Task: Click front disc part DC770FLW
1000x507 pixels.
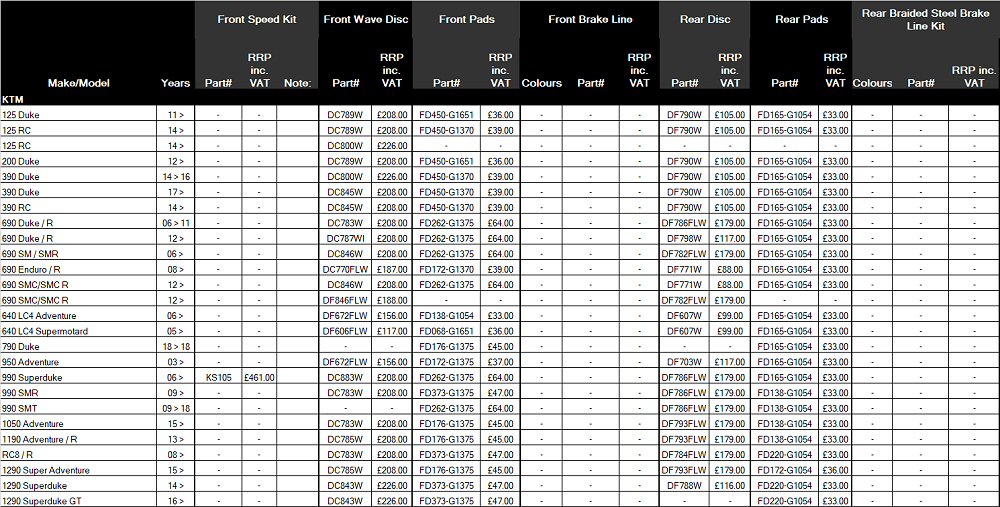Action: (345, 270)
